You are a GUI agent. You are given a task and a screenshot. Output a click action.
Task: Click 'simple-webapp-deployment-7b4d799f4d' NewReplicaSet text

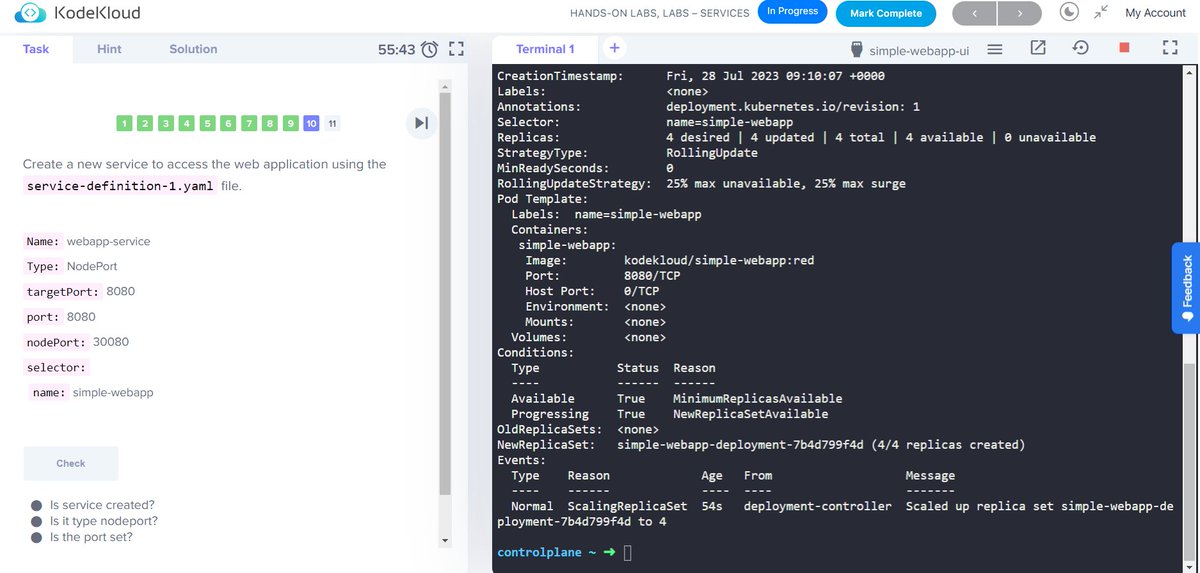(x=741, y=444)
